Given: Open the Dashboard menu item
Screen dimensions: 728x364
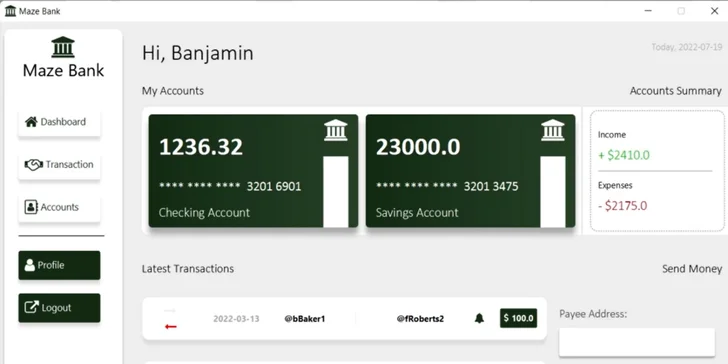Looking at the screenshot, I should (x=59, y=122).
